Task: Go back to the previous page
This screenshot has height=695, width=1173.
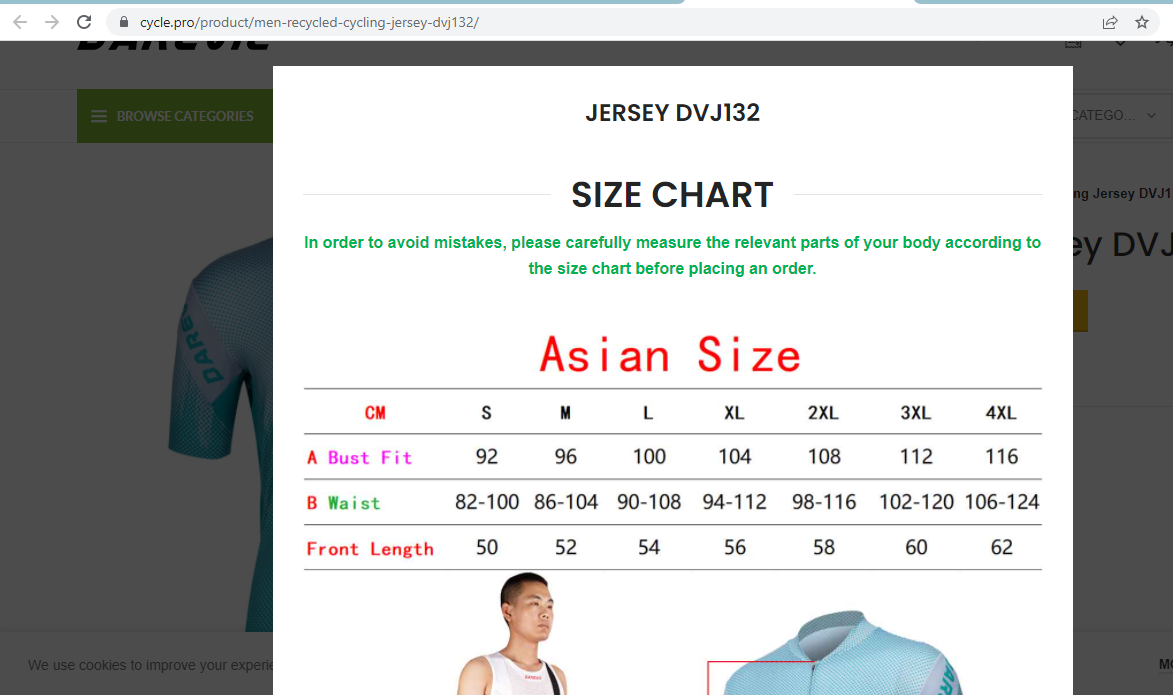Action: coord(20,22)
